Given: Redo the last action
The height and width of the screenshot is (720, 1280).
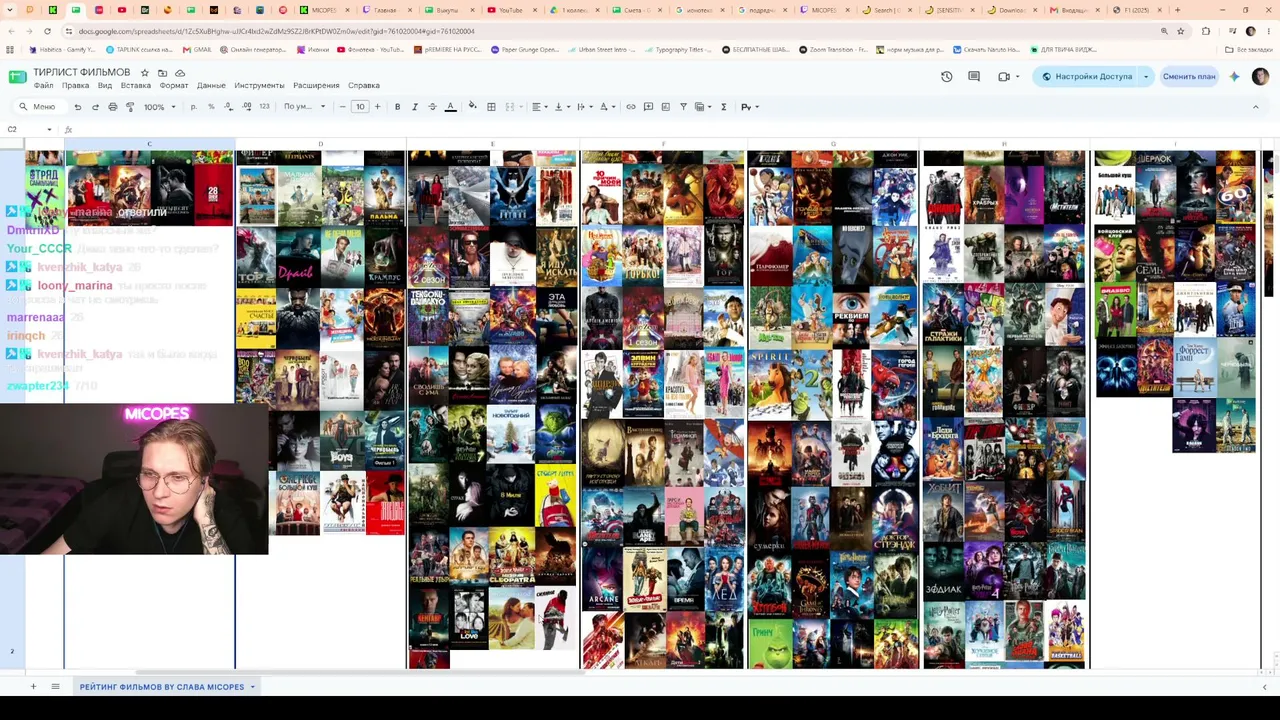Looking at the screenshot, I should (95, 107).
